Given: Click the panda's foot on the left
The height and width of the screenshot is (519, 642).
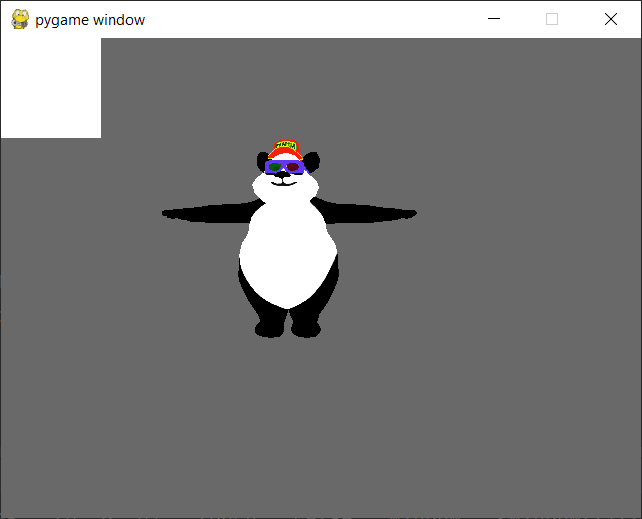Looking at the screenshot, I should click(269, 327).
